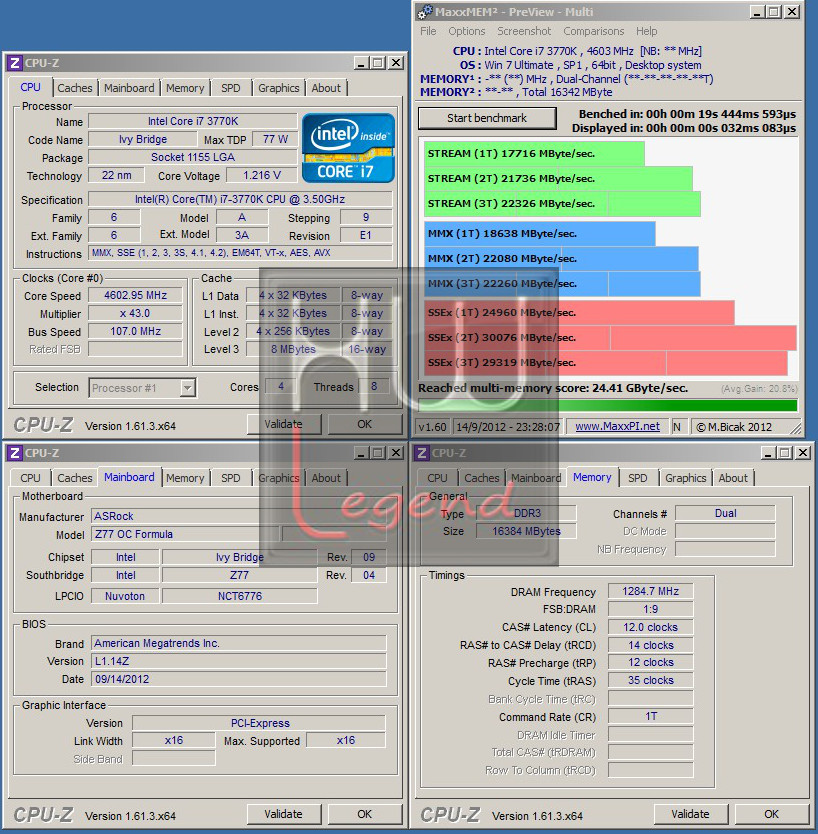This screenshot has height=834, width=818.
Task: Open the Processor #1 selection dropdown
Action: pyautogui.click(x=143, y=388)
